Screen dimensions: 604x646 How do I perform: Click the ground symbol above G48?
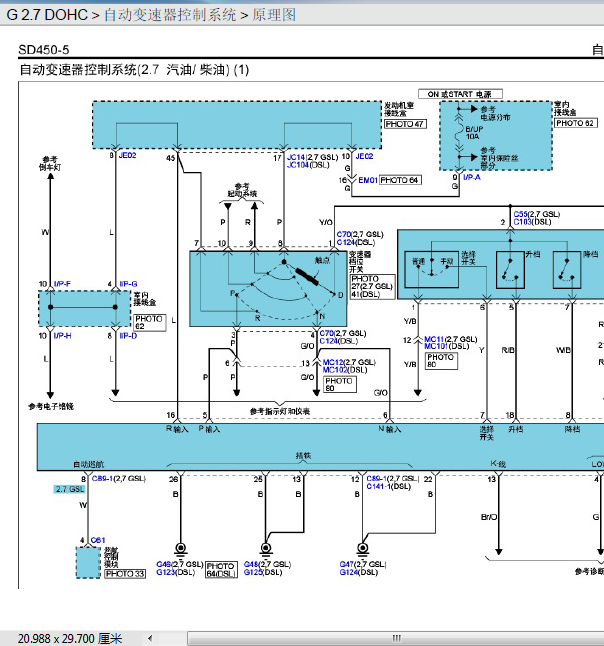click(x=266, y=549)
